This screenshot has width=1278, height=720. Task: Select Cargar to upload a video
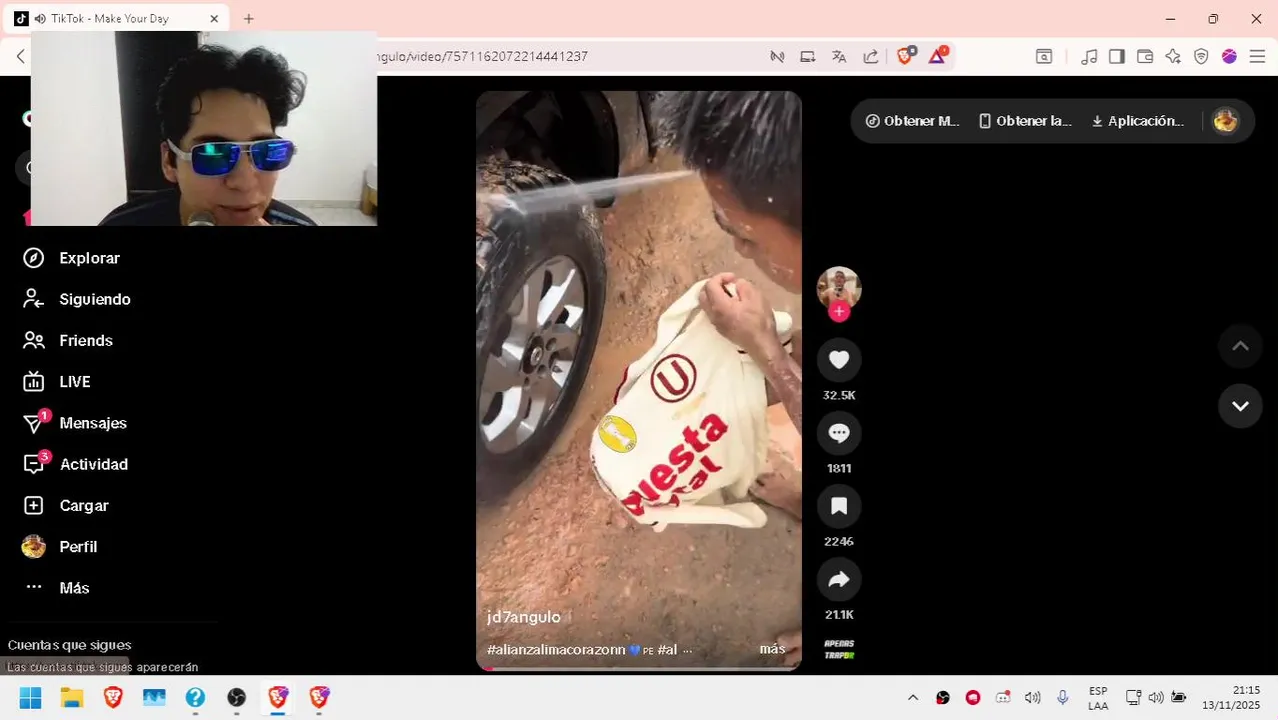(x=67, y=505)
